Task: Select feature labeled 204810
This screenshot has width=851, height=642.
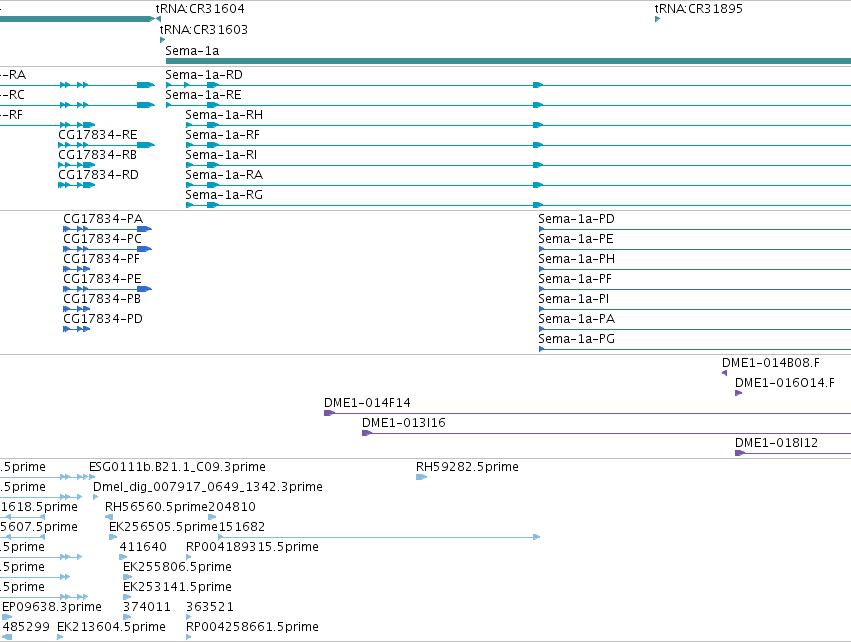Action: click(232, 507)
